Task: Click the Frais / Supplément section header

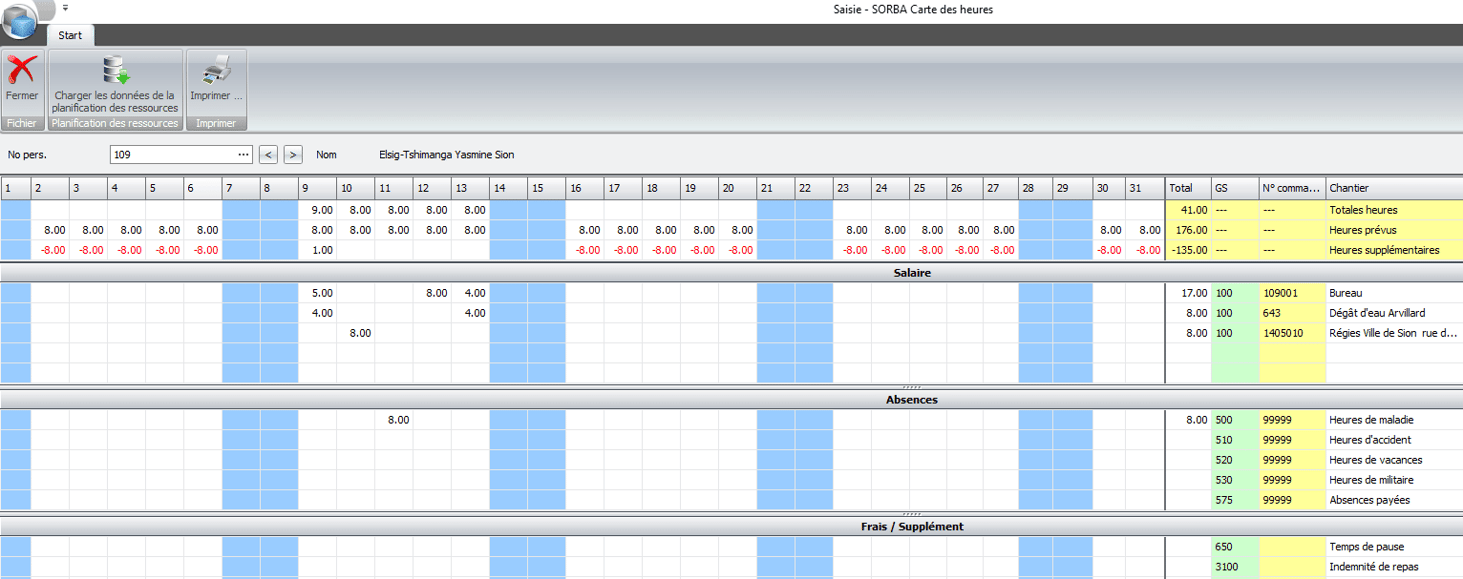Action: click(912, 526)
